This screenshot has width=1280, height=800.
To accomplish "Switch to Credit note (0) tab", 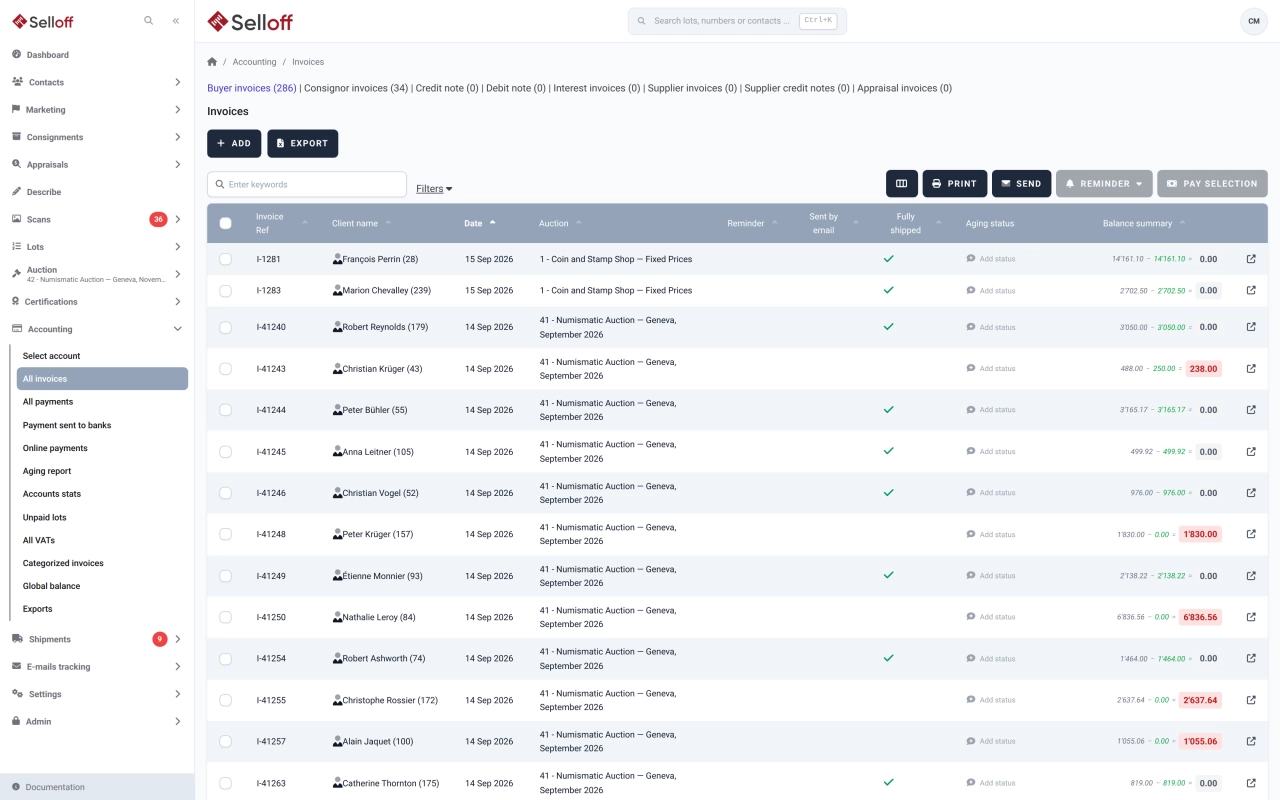I will tap(447, 88).
